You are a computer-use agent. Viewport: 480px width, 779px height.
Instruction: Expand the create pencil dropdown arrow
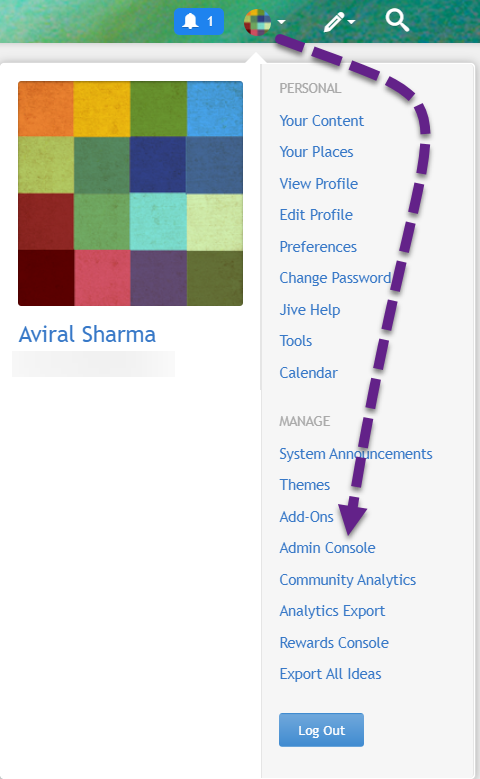click(x=351, y=22)
